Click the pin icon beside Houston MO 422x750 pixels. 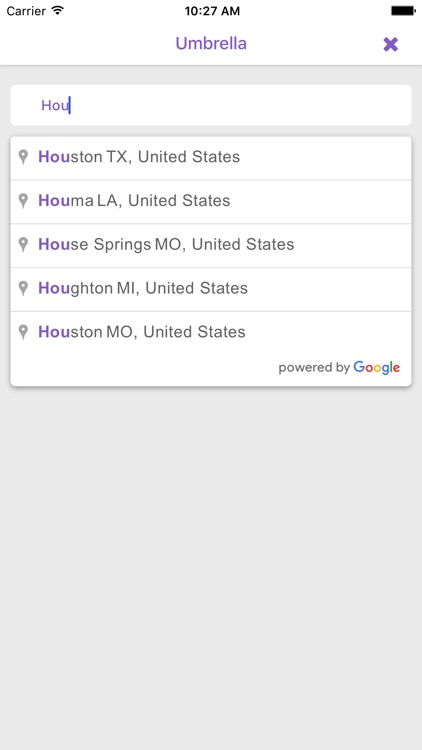tap(23, 332)
